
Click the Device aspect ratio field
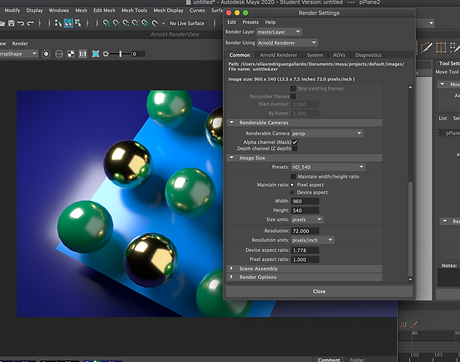305,250
